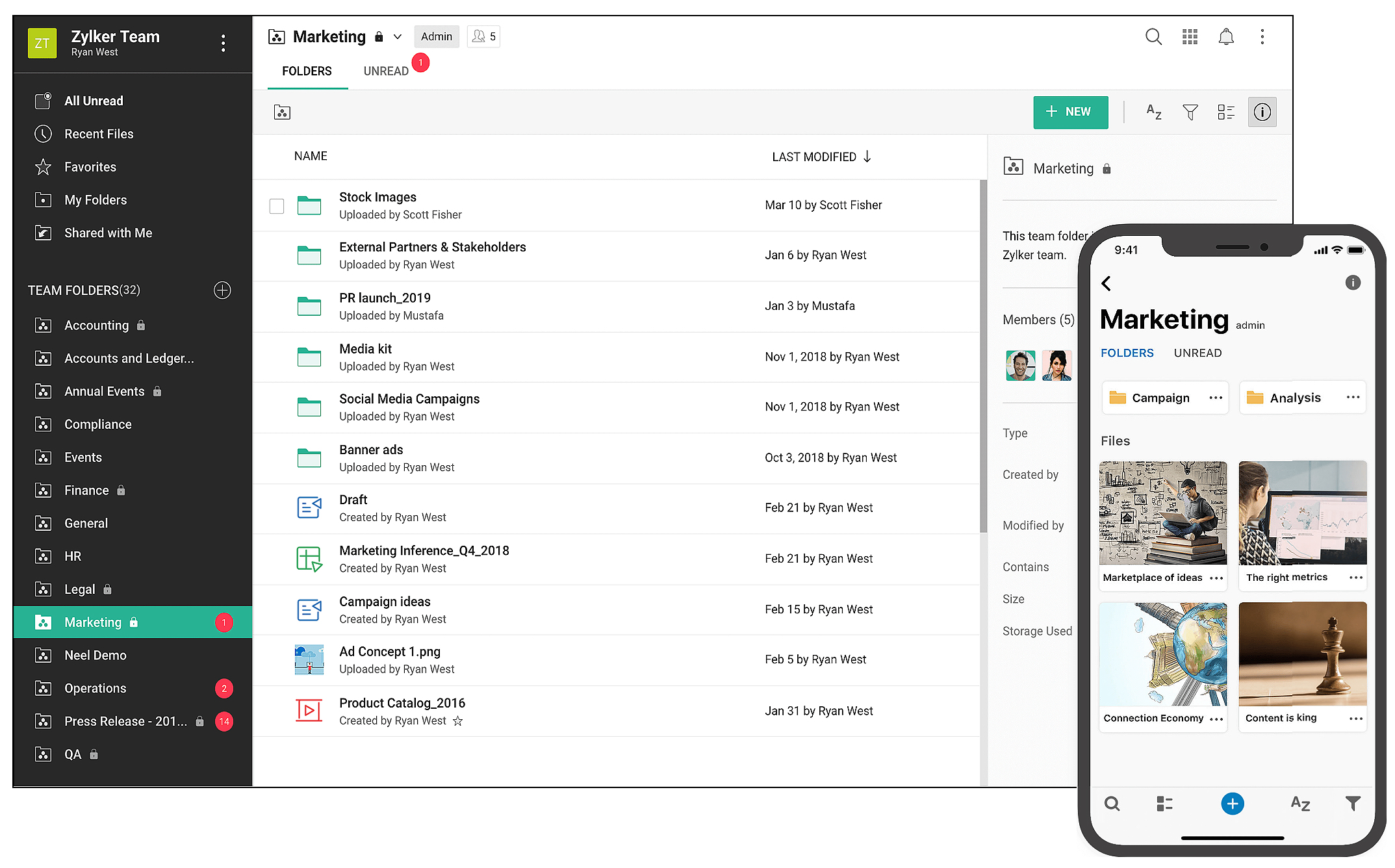The height and width of the screenshot is (868, 1395).
Task: Expand the Marketing folder title dropdown arrow
Action: 398,37
